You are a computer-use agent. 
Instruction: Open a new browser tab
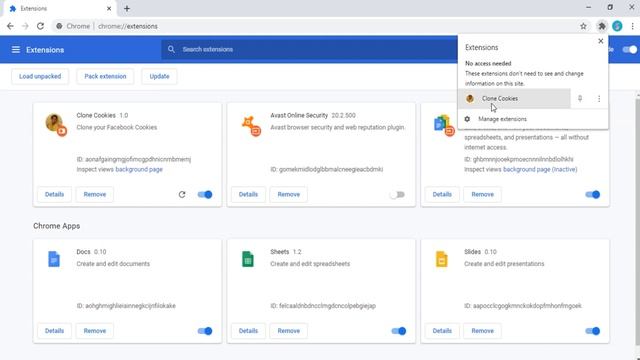point(127,8)
